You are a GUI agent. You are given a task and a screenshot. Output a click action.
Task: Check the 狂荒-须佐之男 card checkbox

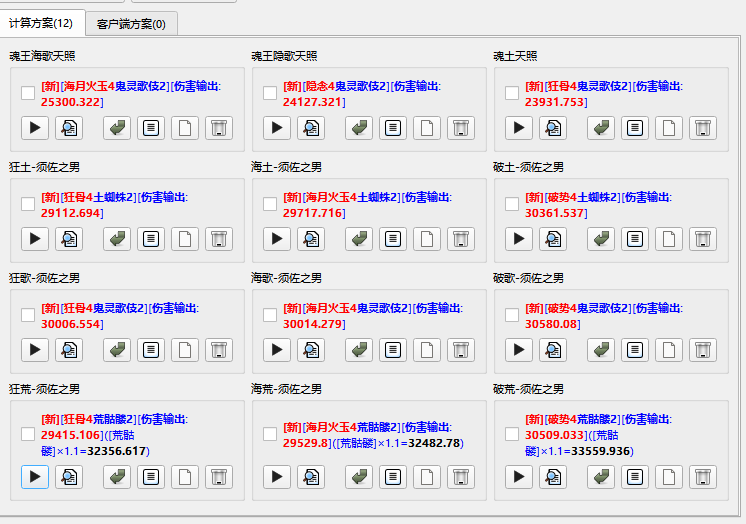28,434
